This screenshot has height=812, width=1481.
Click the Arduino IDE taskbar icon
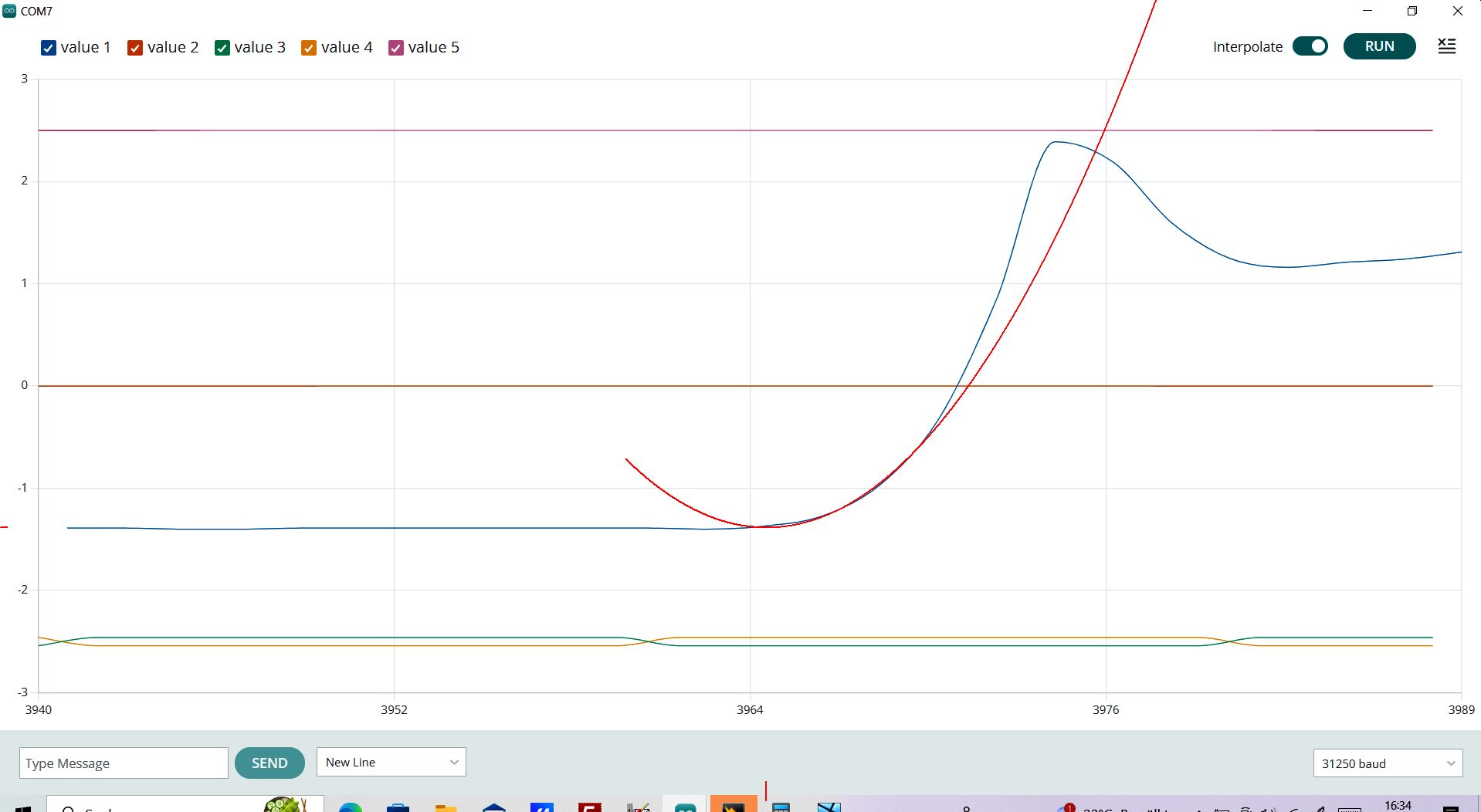click(x=685, y=807)
